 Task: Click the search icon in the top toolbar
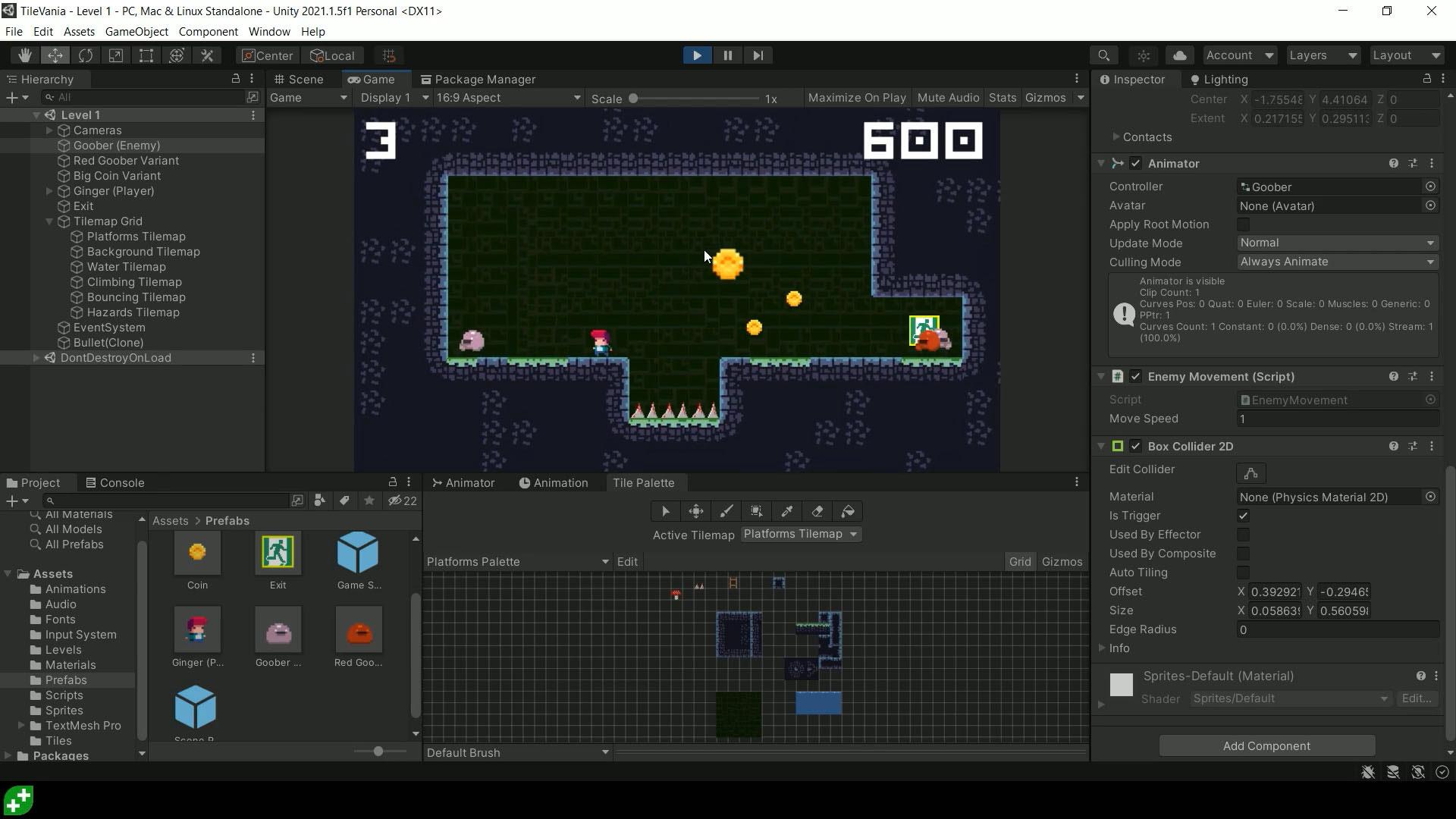[x=1104, y=55]
